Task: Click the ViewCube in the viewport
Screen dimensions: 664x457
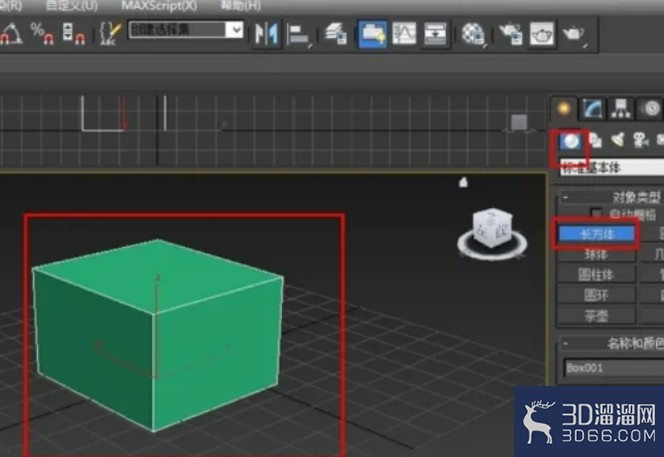Action: [492, 227]
